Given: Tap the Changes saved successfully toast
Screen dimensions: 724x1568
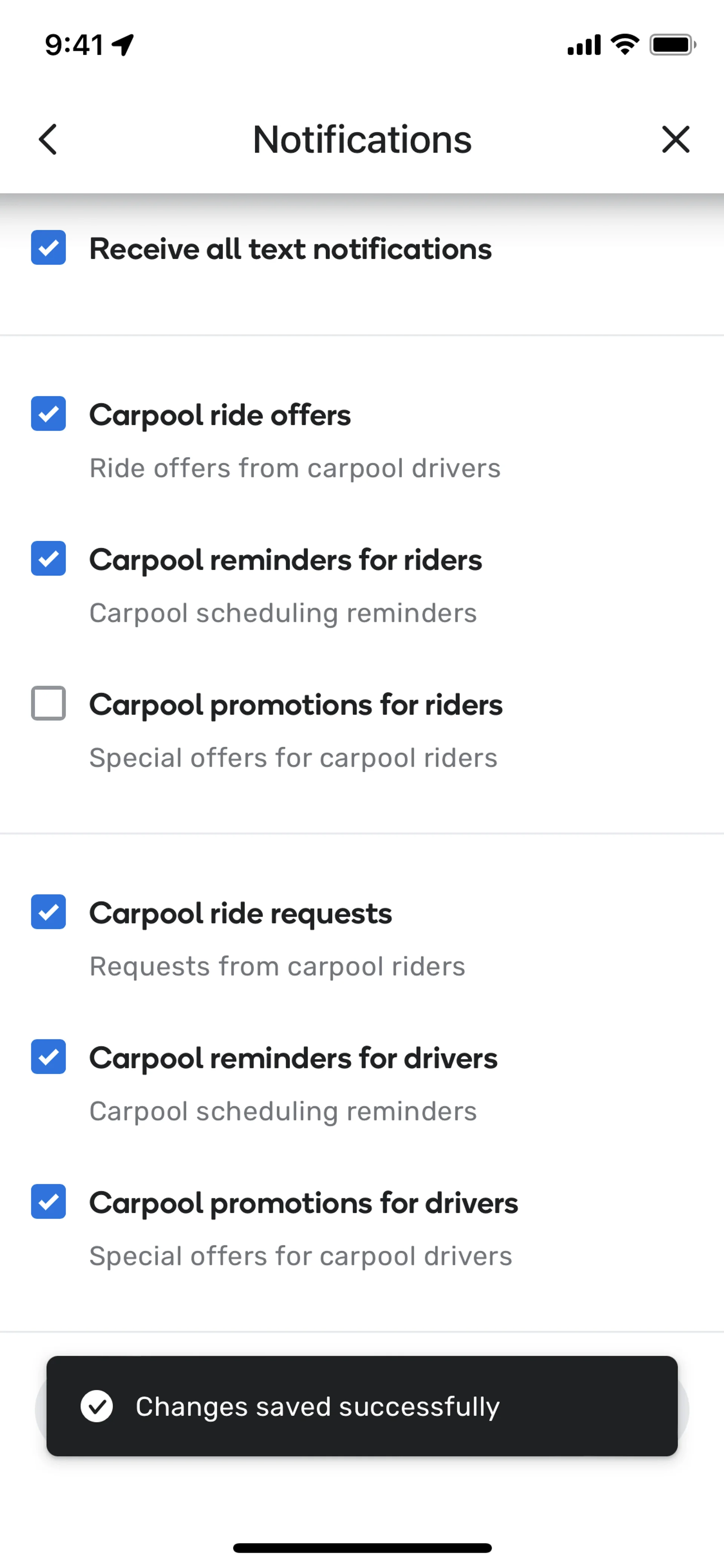Looking at the screenshot, I should 362,1406.
